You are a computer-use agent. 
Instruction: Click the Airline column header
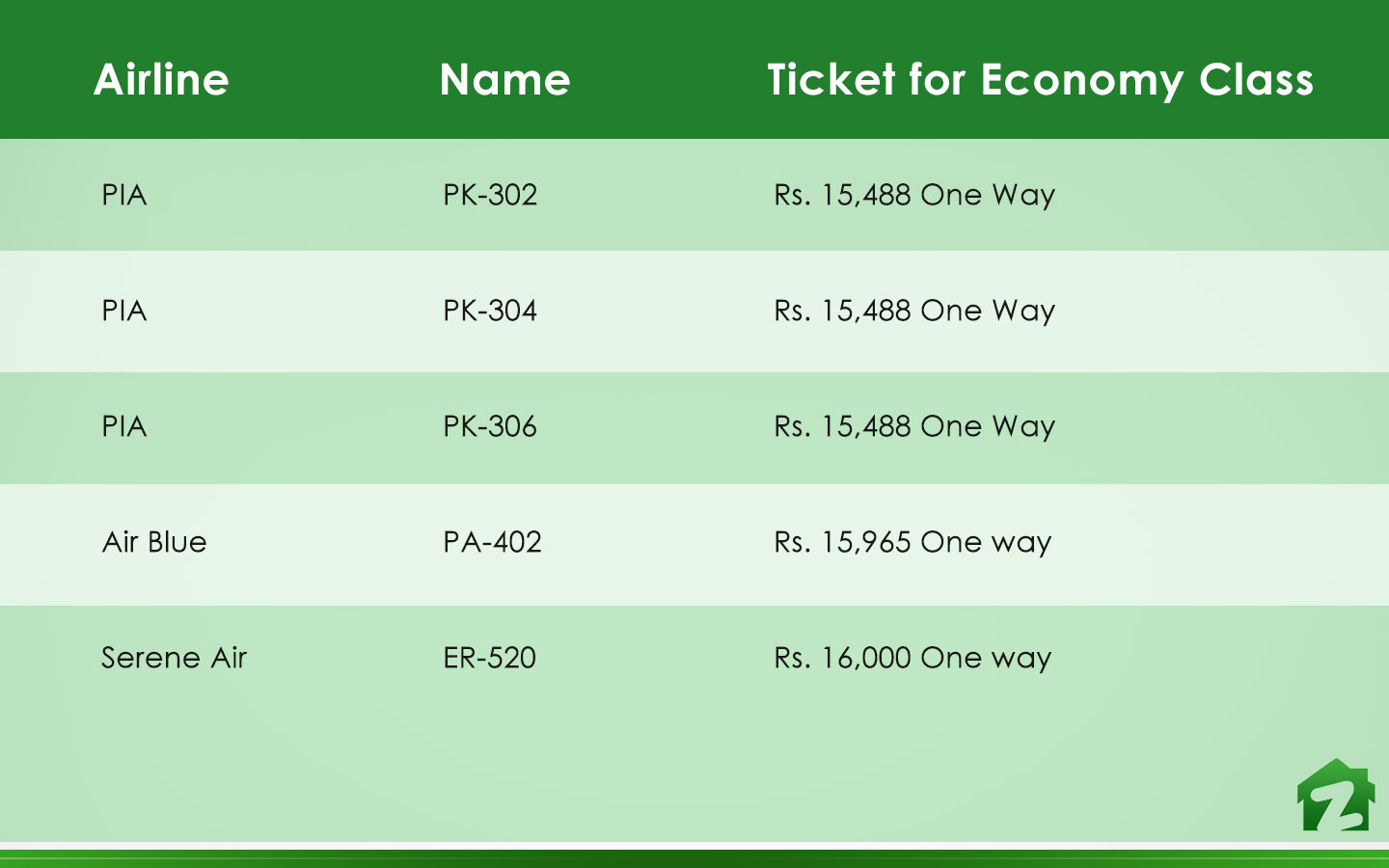tap(161, 79)
